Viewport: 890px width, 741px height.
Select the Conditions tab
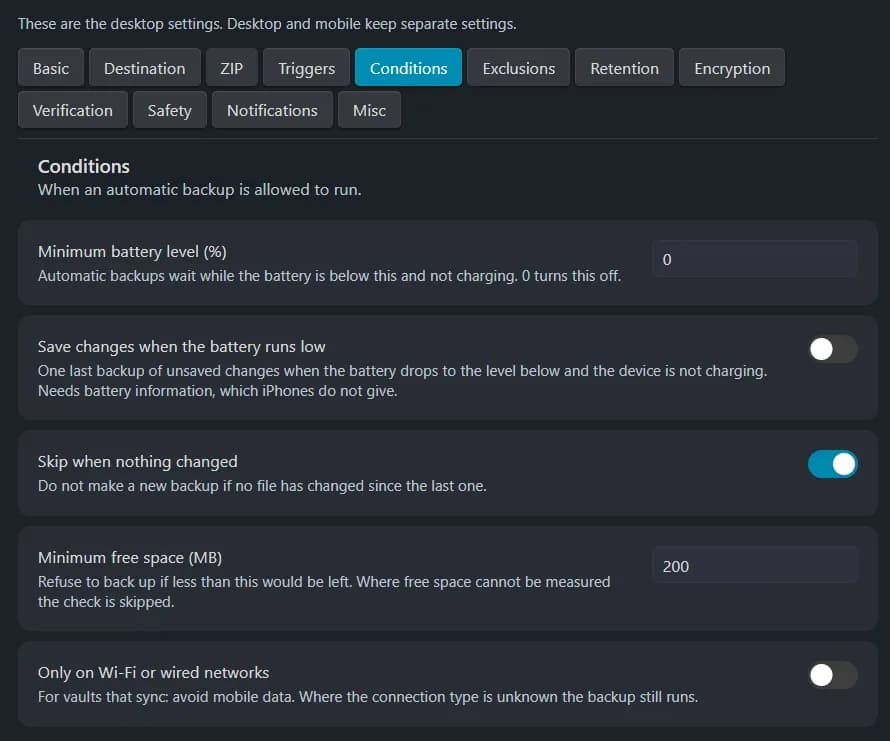(x=409, y=68)
